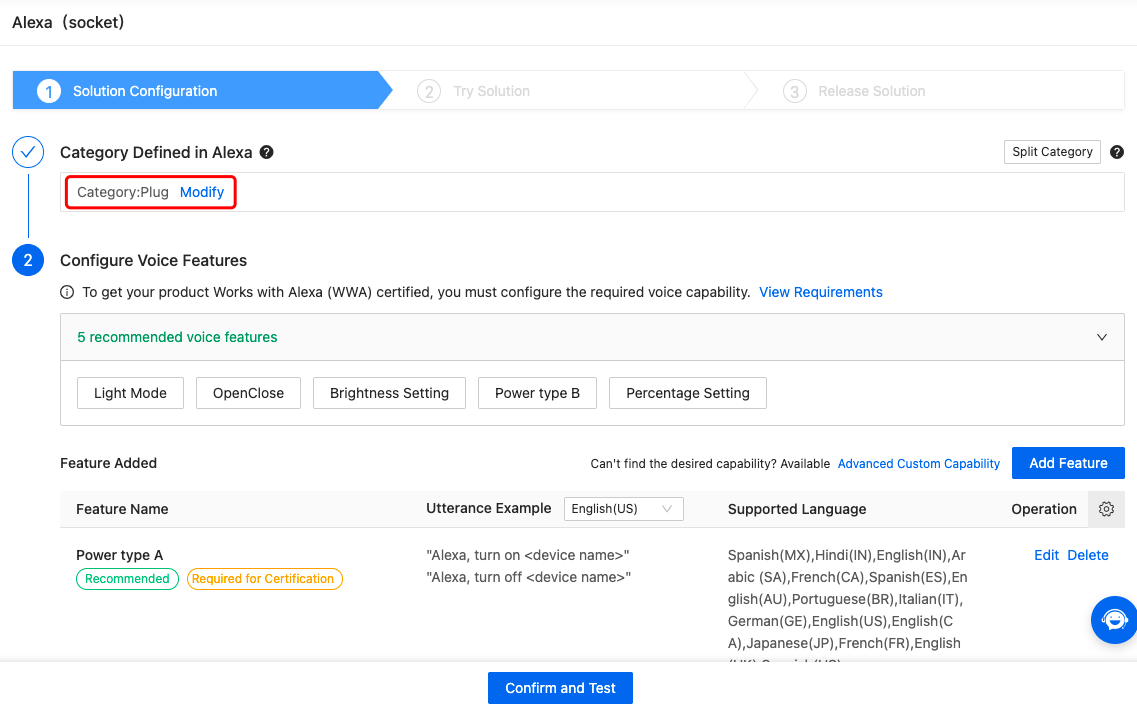The width and height of the screenshot is (1137, 713).
Task: Click 'Utterance Example' column header
Action: (489, 508)
